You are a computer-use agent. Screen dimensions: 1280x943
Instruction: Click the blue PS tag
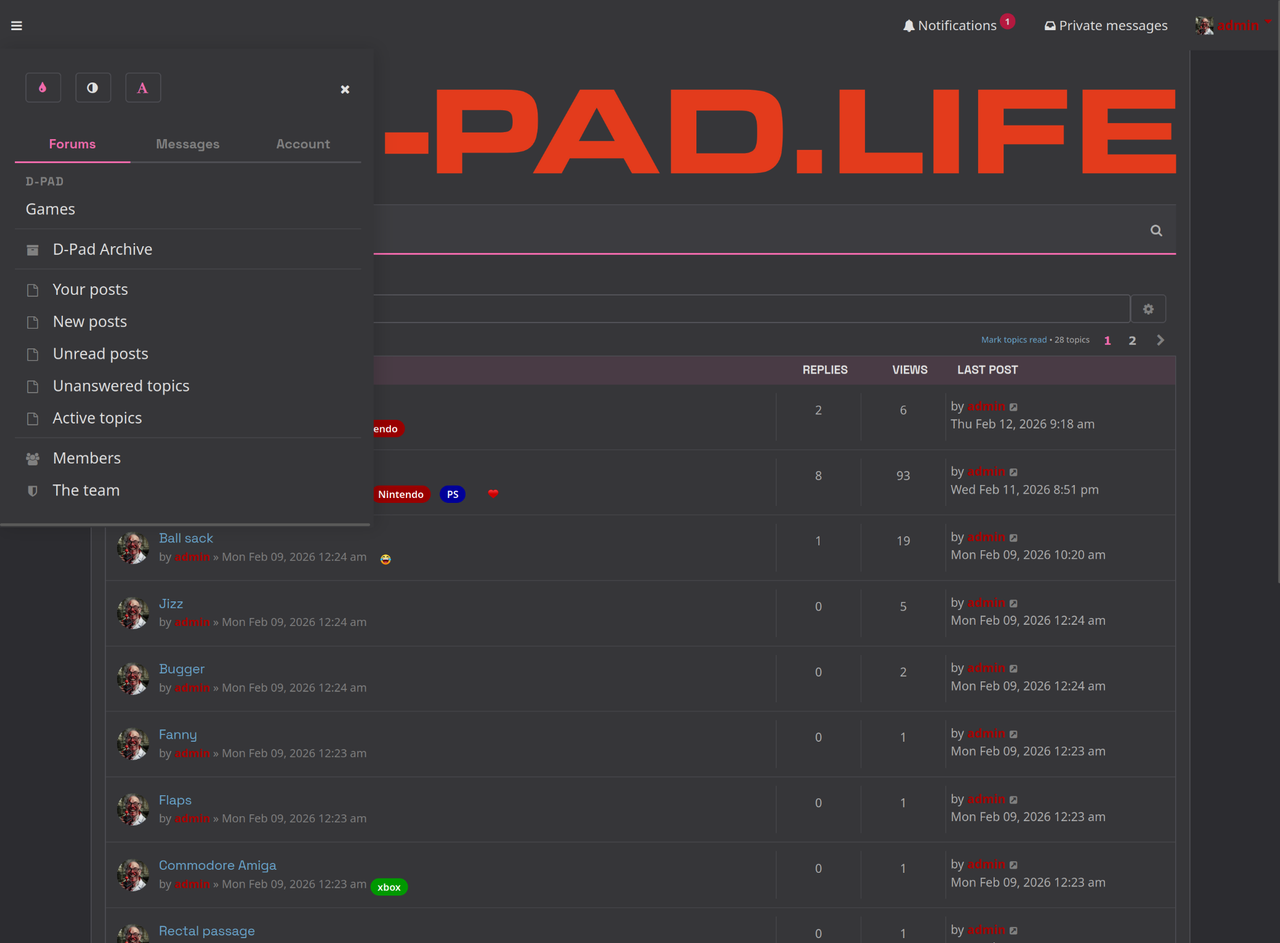point(453,494)
